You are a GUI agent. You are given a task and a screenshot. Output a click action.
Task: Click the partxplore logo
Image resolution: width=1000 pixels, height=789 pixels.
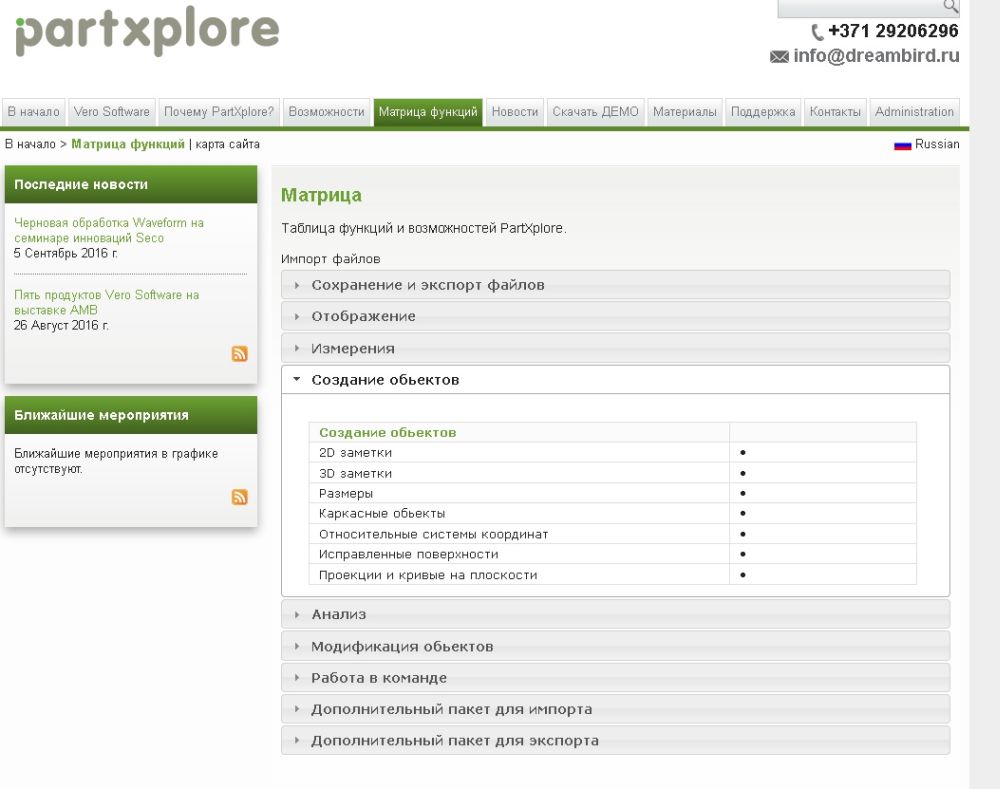(x=147, y=31)
